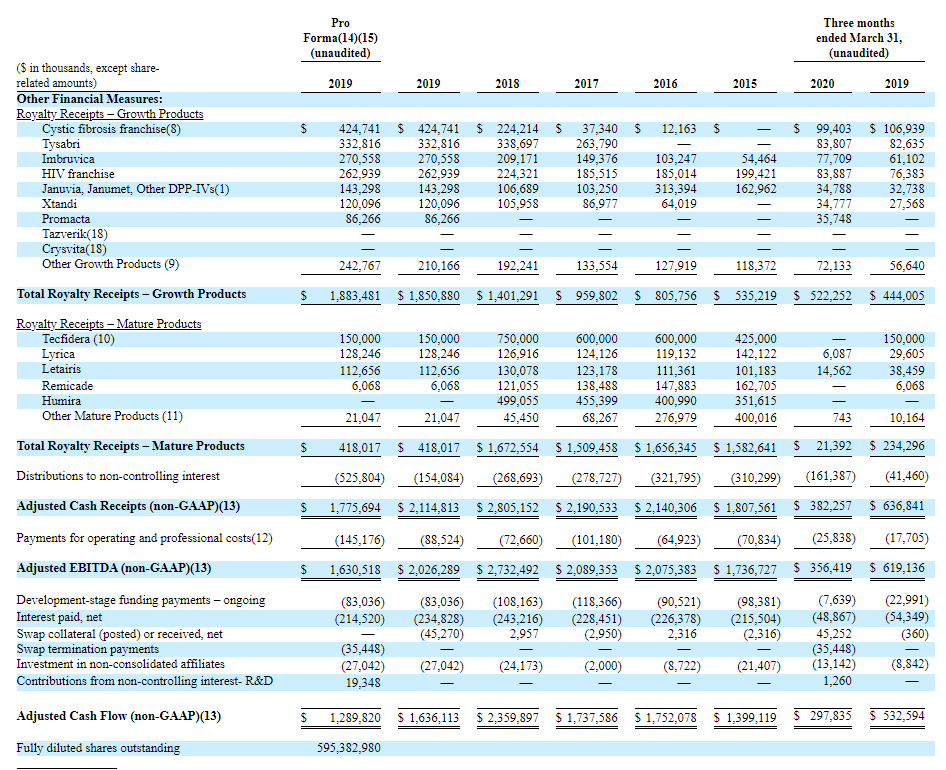Image resolution: width=946 pixels, height=770 pixels.
Task: Select the 19,348 R&D contributions value
Action: (363, 683)
